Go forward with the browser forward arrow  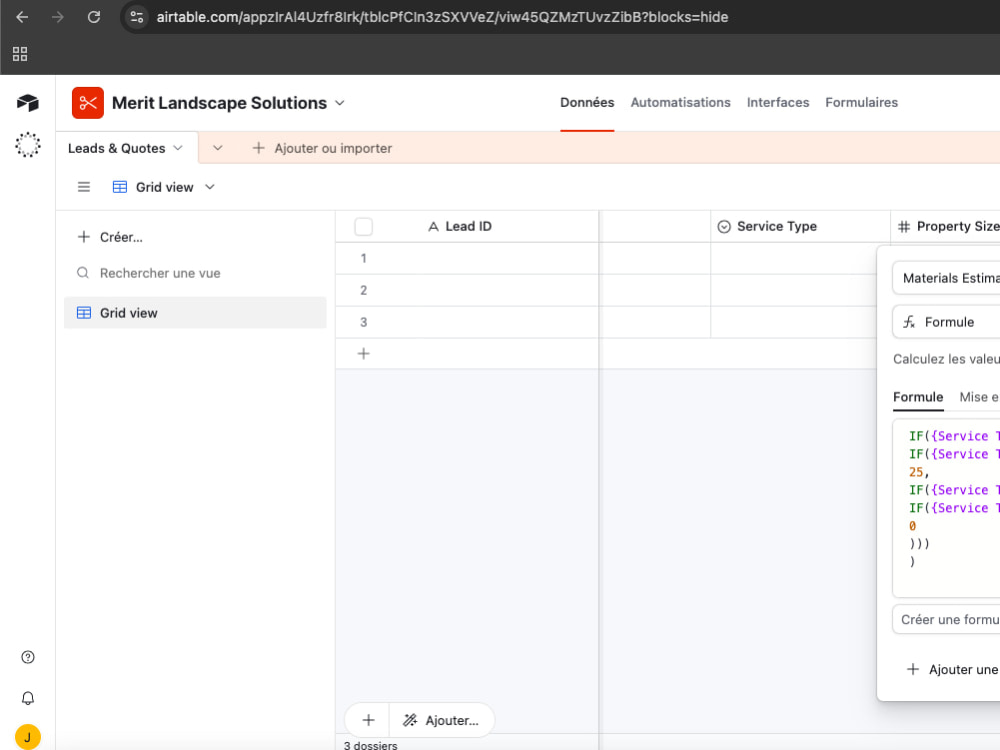58,17
